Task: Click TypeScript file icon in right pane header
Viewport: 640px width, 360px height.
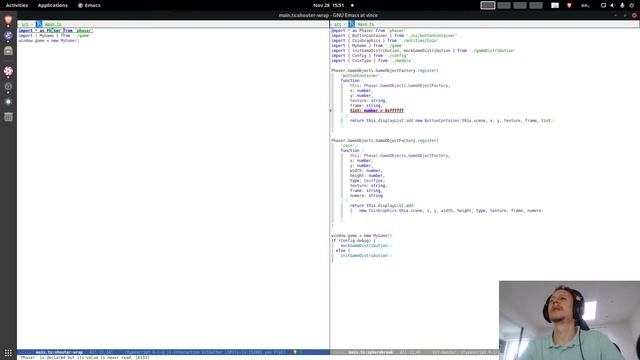Action: click(x=352, y=24)
